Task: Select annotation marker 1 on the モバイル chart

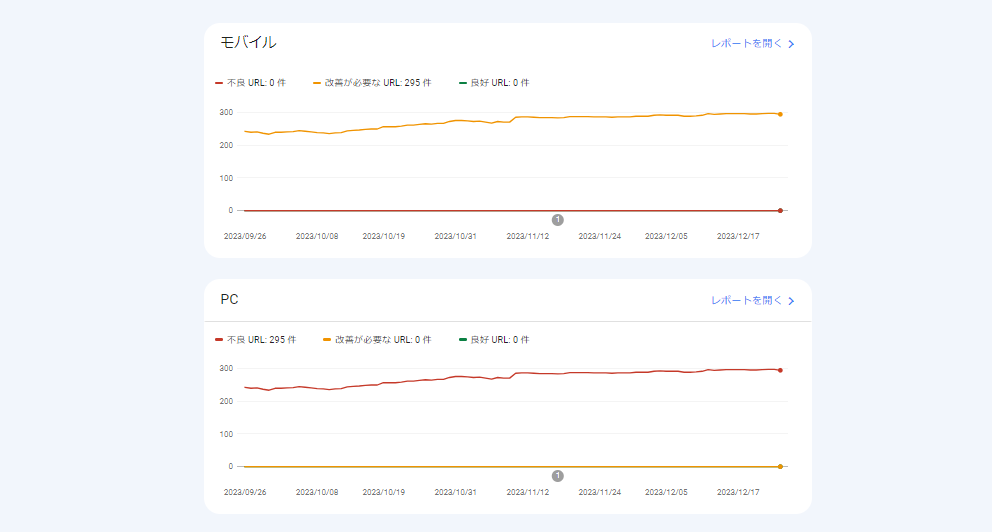Action: click(557, 220)
